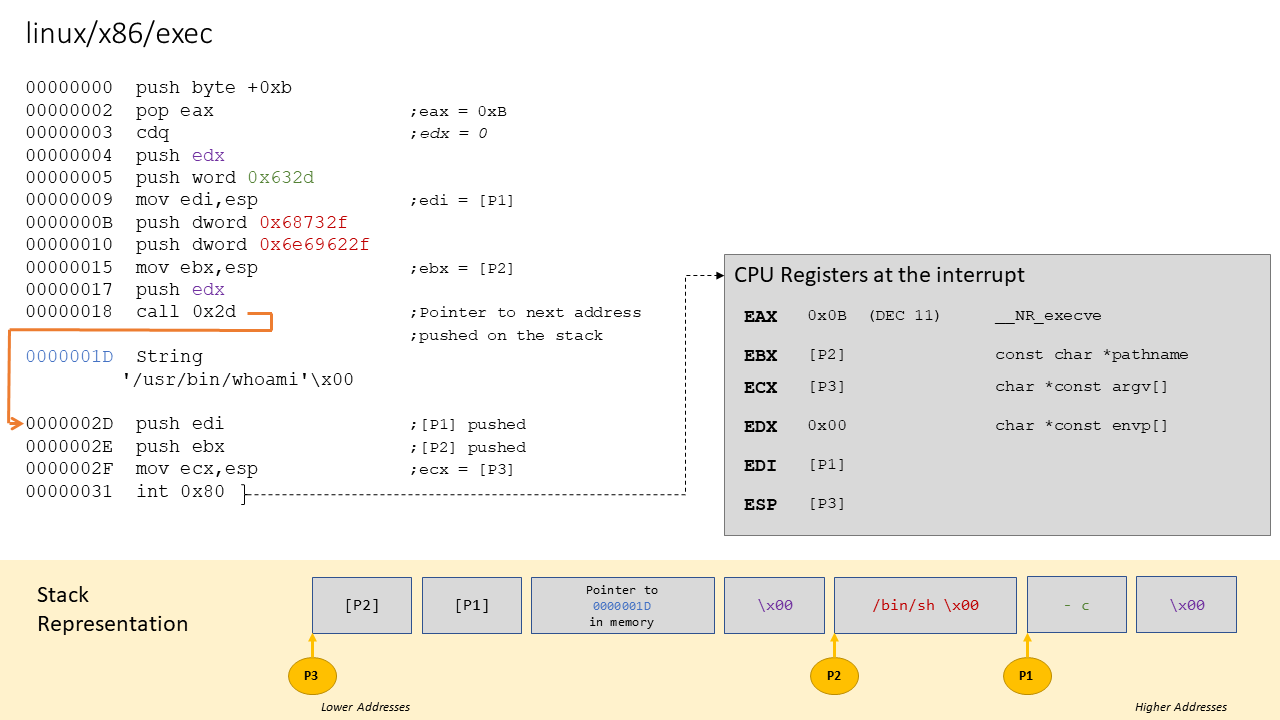Image resolution: width=1280 pixels, height=720 pixels.
Task: Click the red value 0x68732f
Action: 303,223
